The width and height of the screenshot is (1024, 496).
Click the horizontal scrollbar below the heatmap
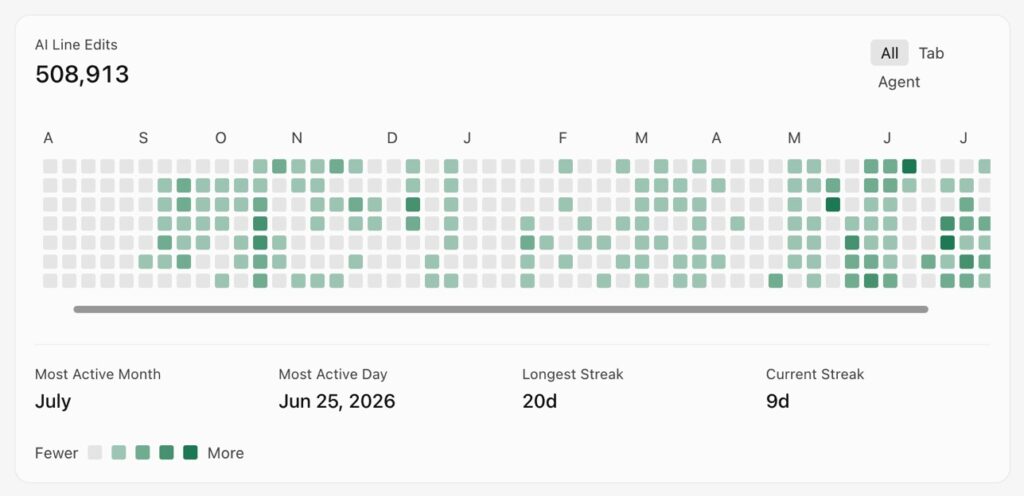[501, 309]
